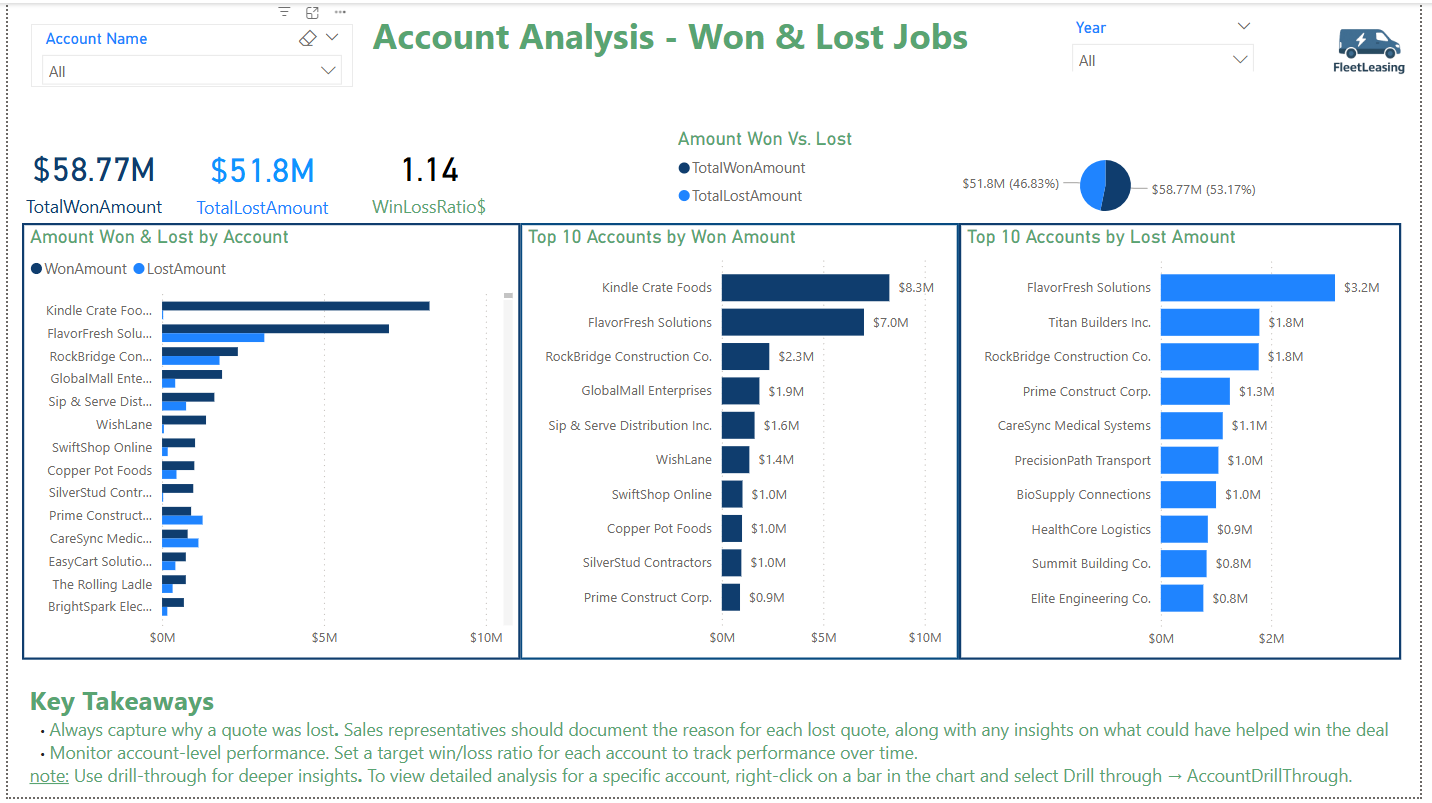The height and width of the screenshot is (803, 1432).
Task: Click the '$58.77M (53.17%)' pie data label
Action: [x=1203, y=189]
